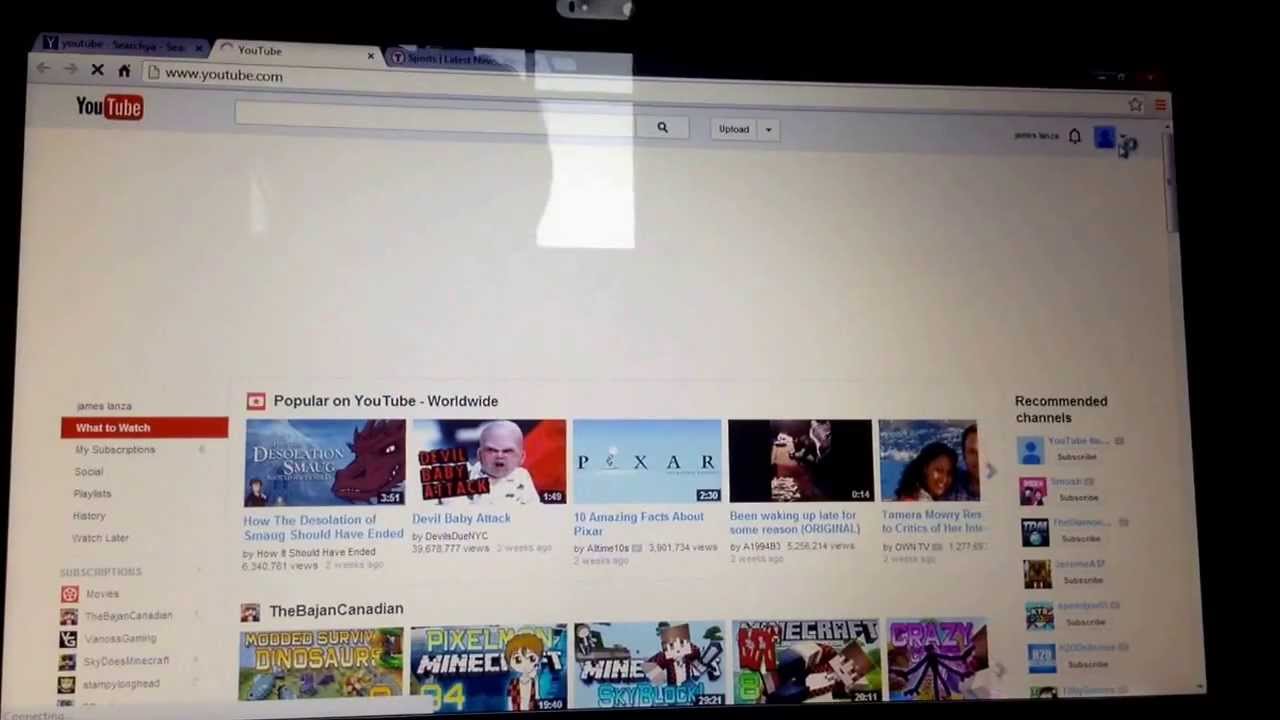Click stampylonghead icon in sidebar
Screen dimensions: 1280x720
(66, 685)
